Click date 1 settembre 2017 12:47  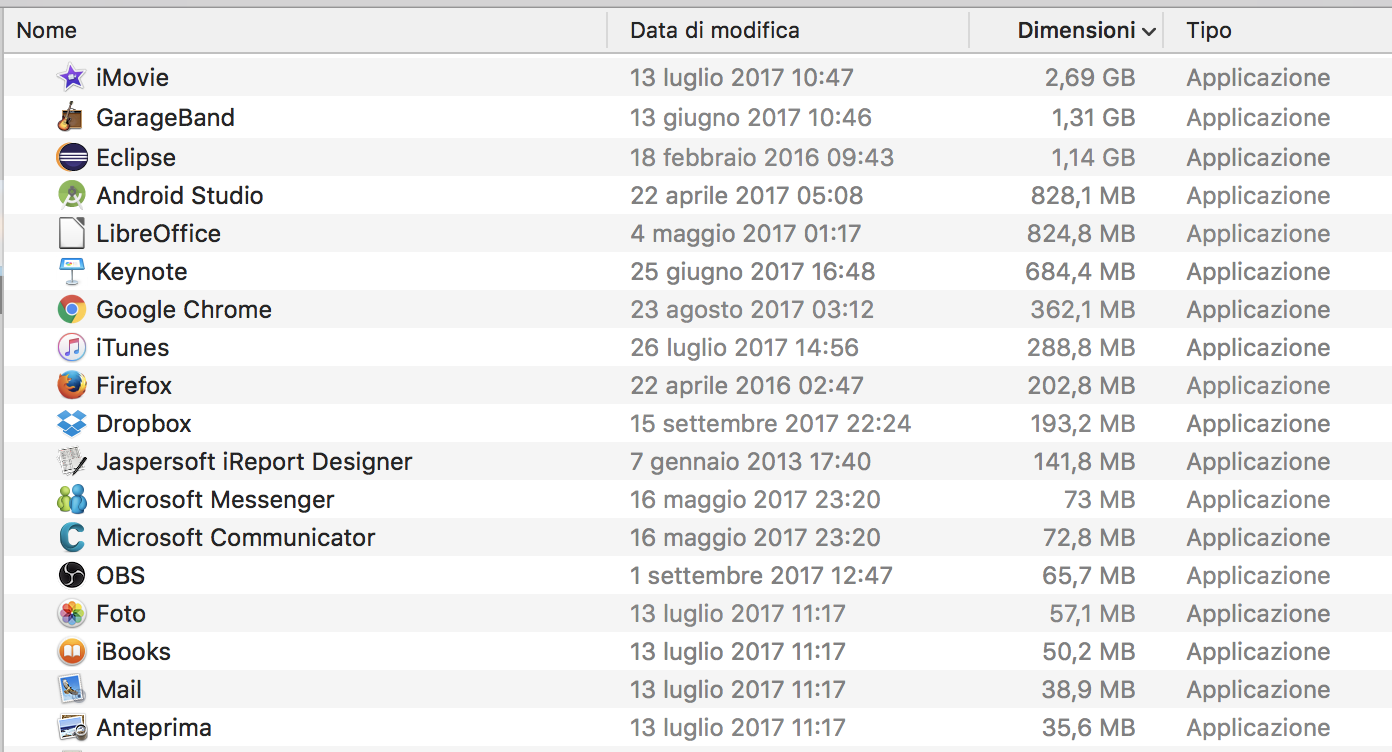click(761, 575)
